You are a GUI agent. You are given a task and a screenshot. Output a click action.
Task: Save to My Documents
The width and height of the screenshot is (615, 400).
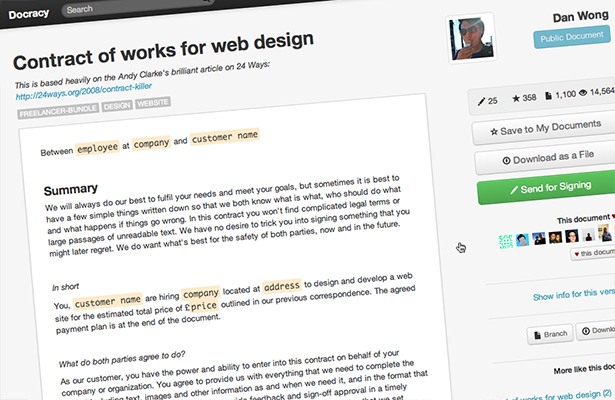(545, 128)
